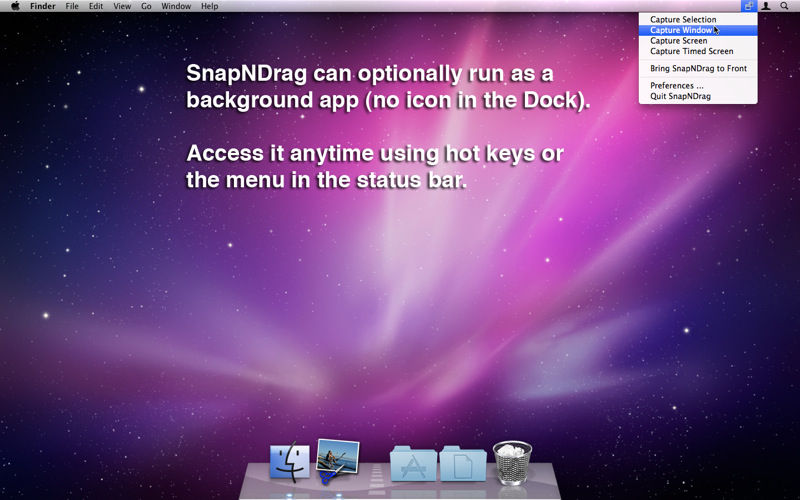Click Bring SnapNDrag to Front
This screenshot has height=500, width=800.
tap(698, 68)
